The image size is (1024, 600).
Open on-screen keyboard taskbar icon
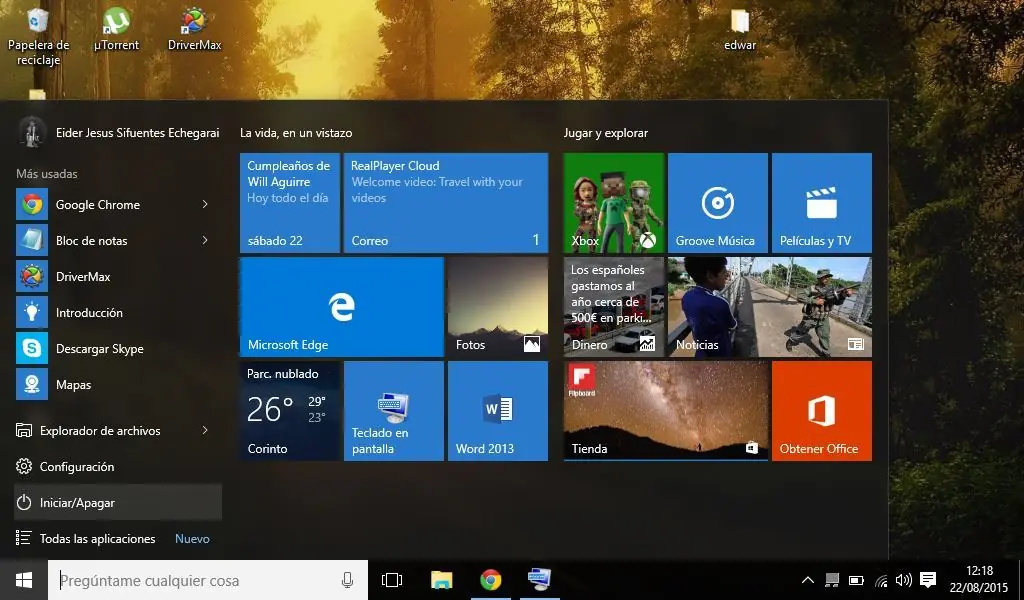pos(540,580)
